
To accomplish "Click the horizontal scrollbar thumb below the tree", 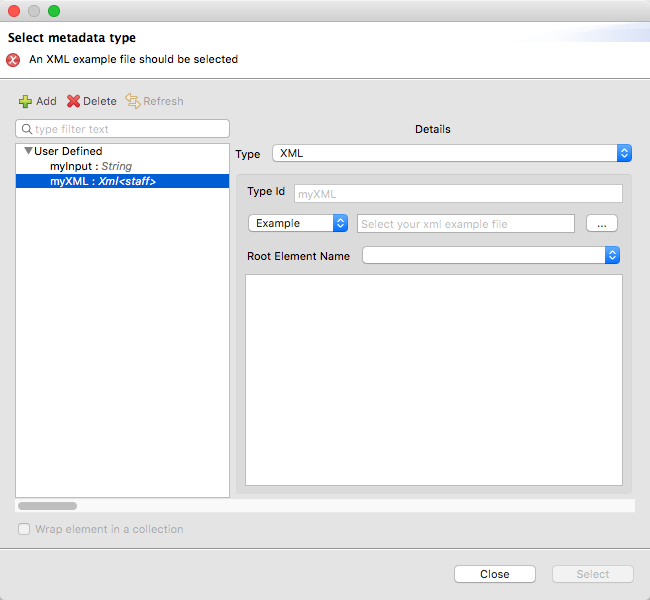I will click(x=47, y=506).
